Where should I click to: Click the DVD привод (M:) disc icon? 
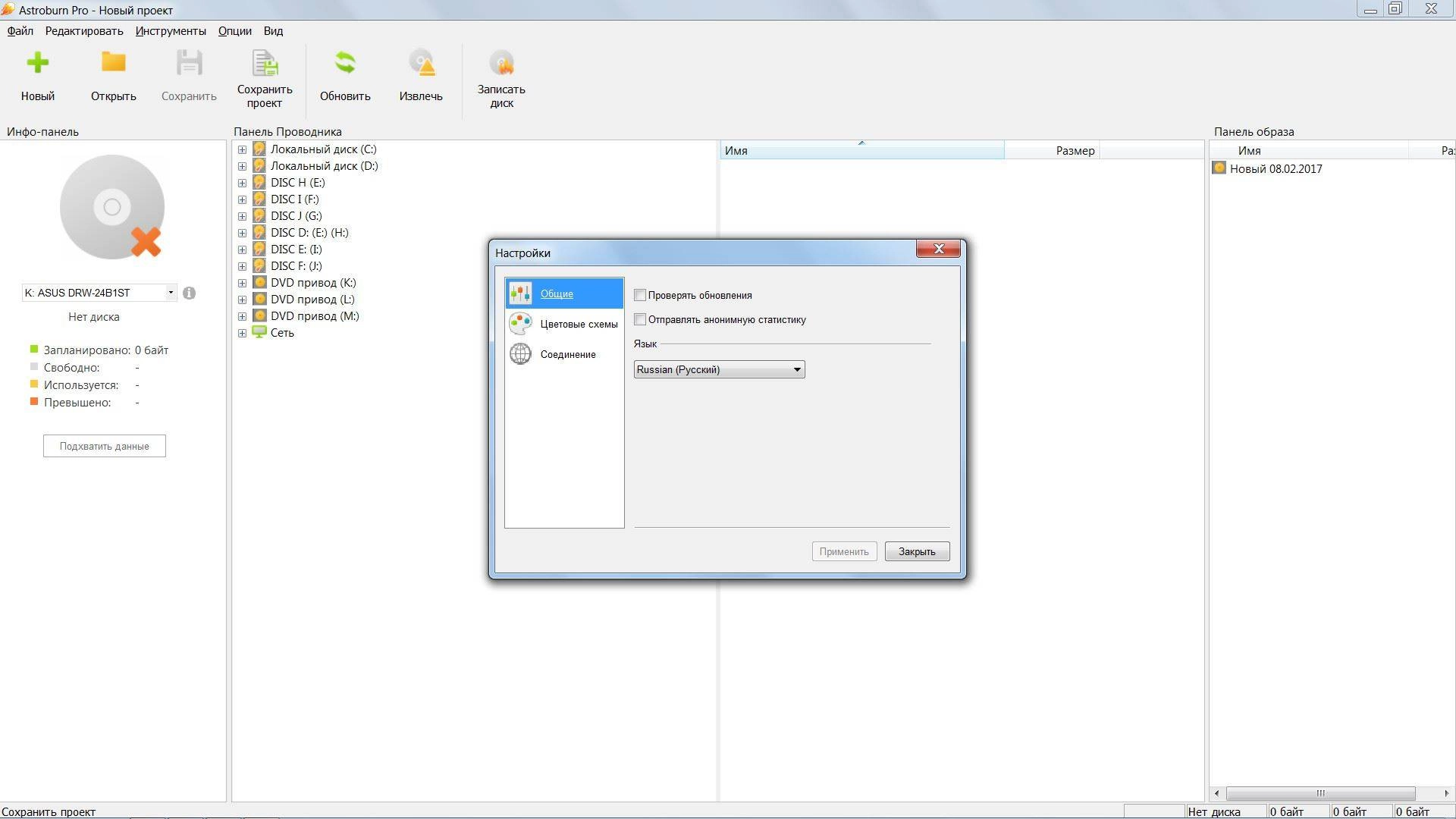pos(259,316)
